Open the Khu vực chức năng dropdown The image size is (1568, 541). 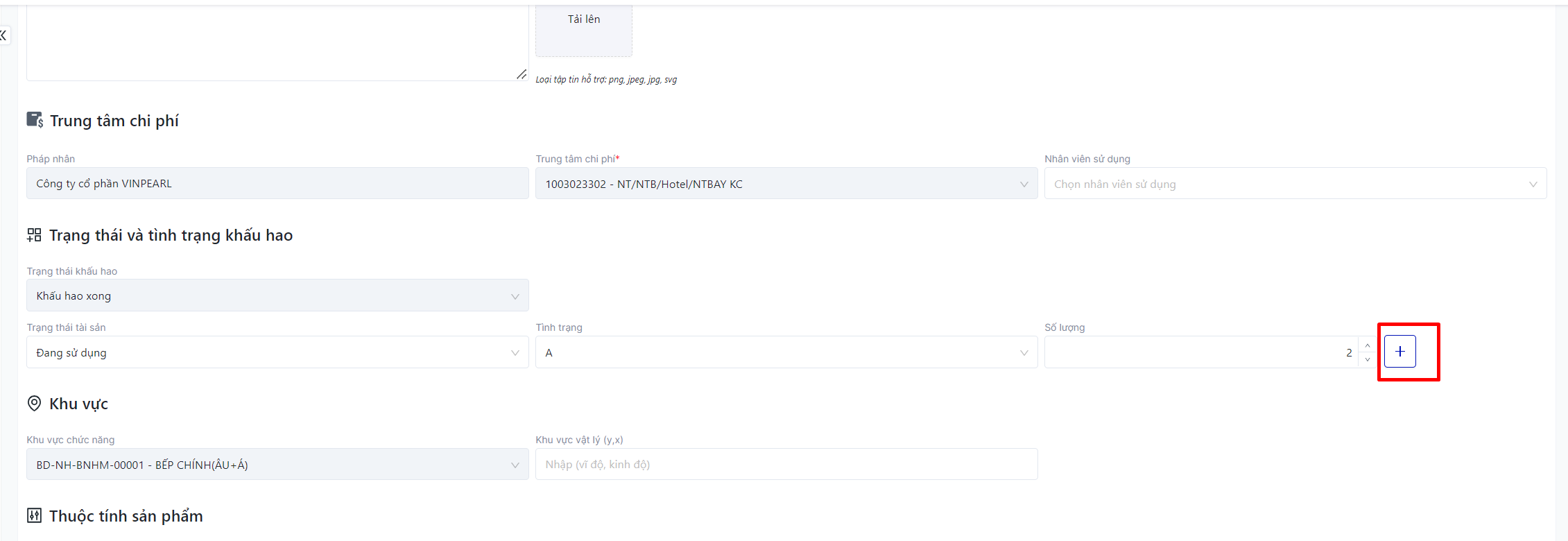[x=277, y=464]
